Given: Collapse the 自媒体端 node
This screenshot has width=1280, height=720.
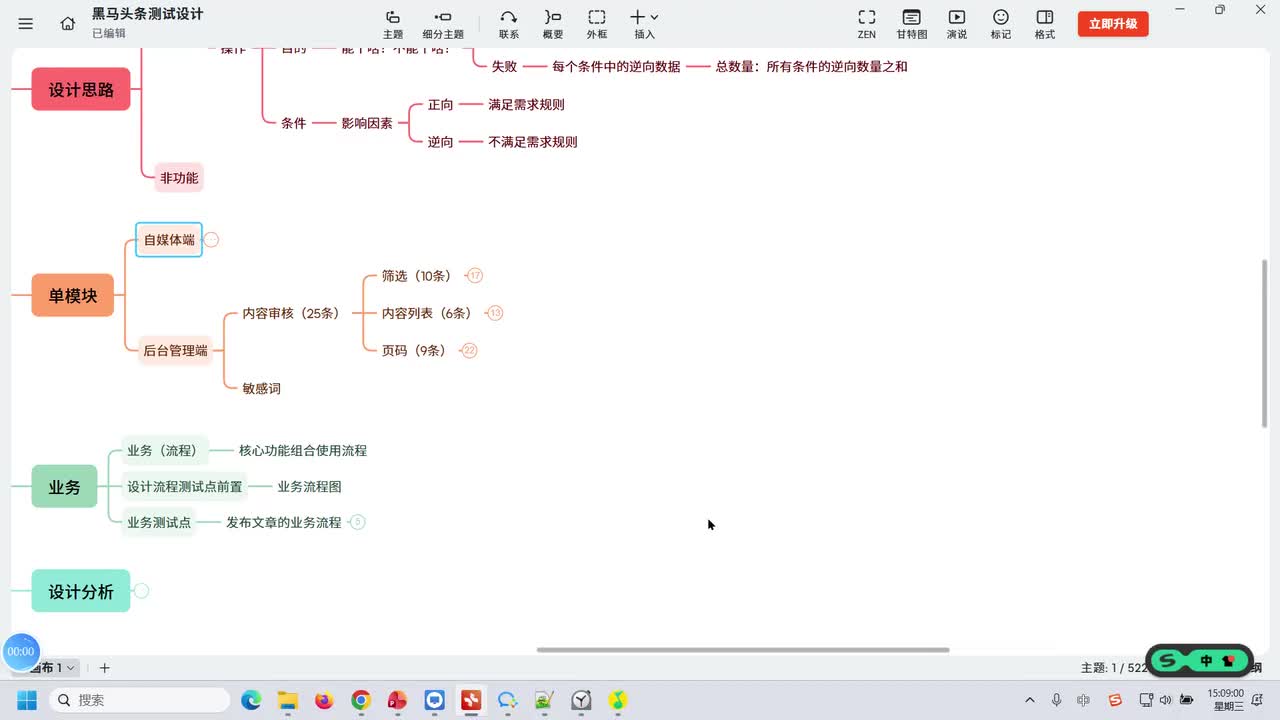Looking at the screenshot, I should point(211,240).
